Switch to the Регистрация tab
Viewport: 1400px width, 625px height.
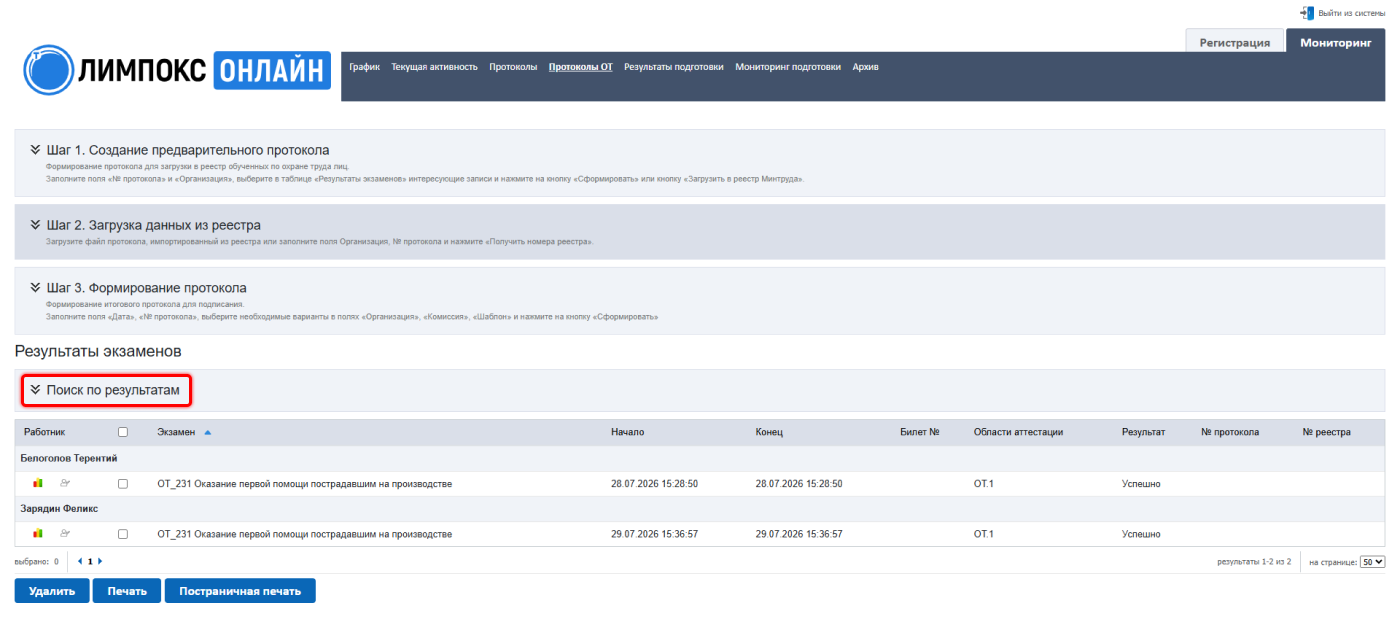pyautogui.click(x=1235, y=42)
